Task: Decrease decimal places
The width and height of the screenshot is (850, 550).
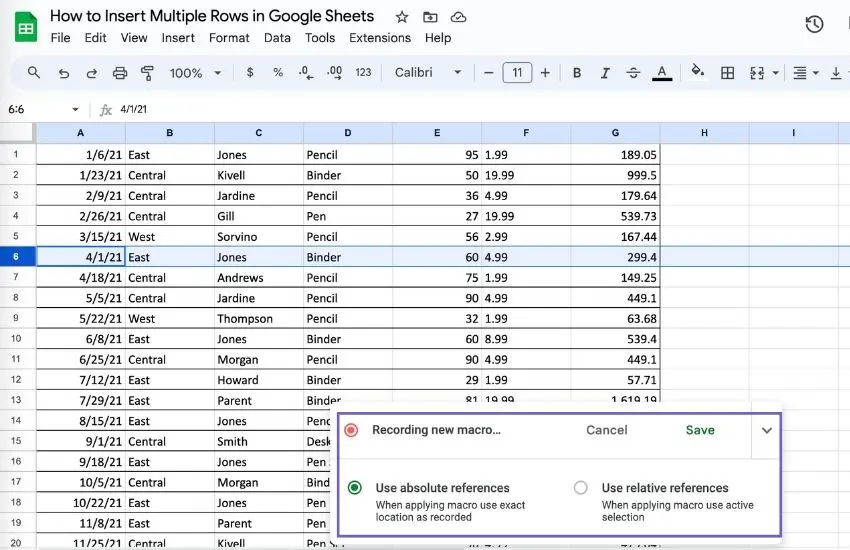Action: pyautogui.click(x=306, y=73)
